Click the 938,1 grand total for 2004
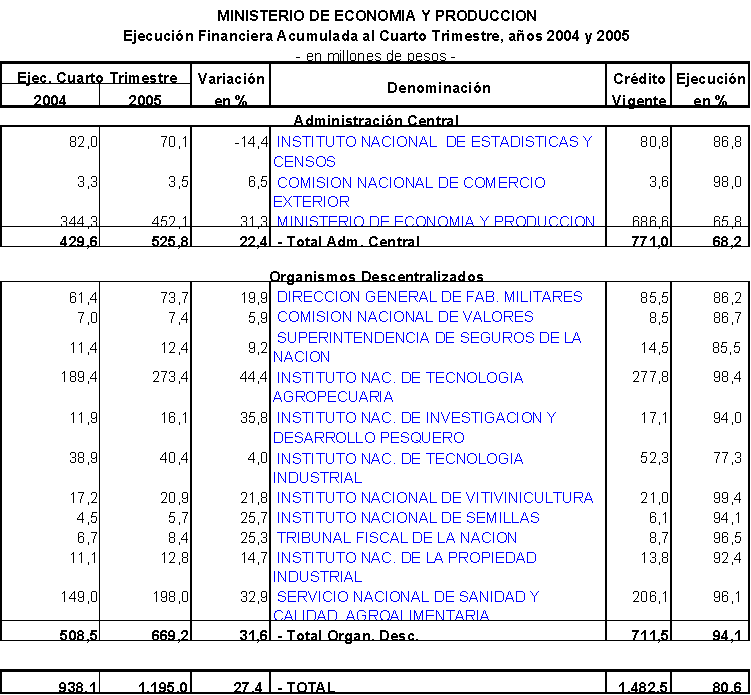The image size is (751, 695). 78,687
